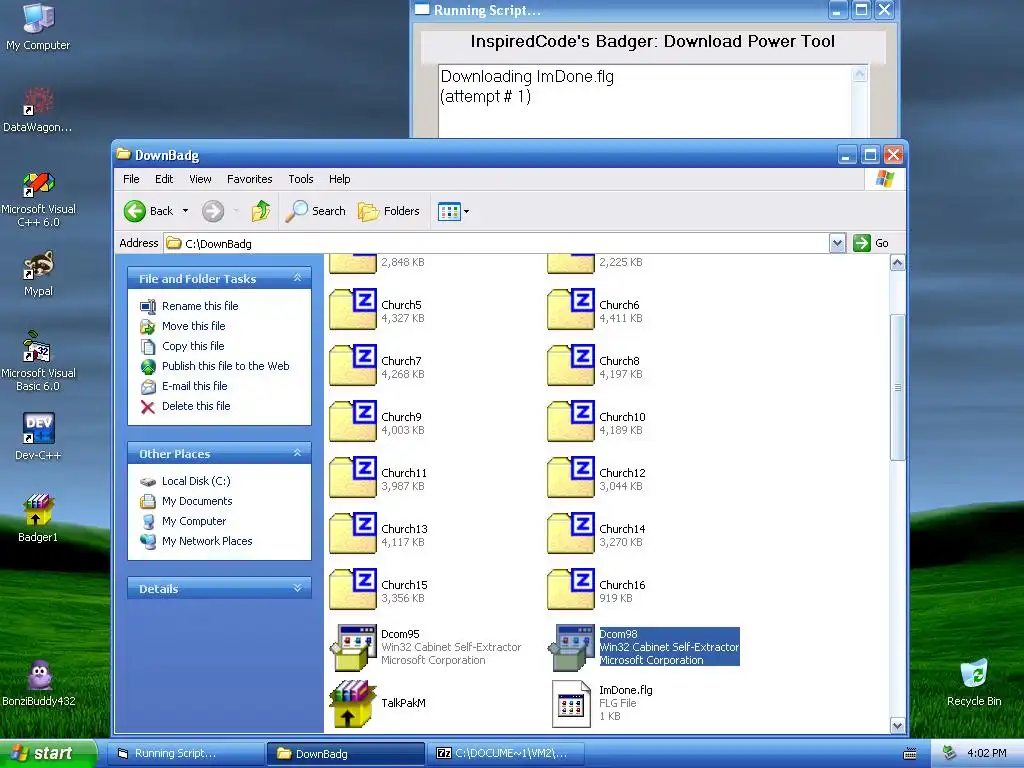Image resolution: width=1024 pixels, height=768 pixels.
Task: Click the C:\DownBadg address field
Action: 496,243
